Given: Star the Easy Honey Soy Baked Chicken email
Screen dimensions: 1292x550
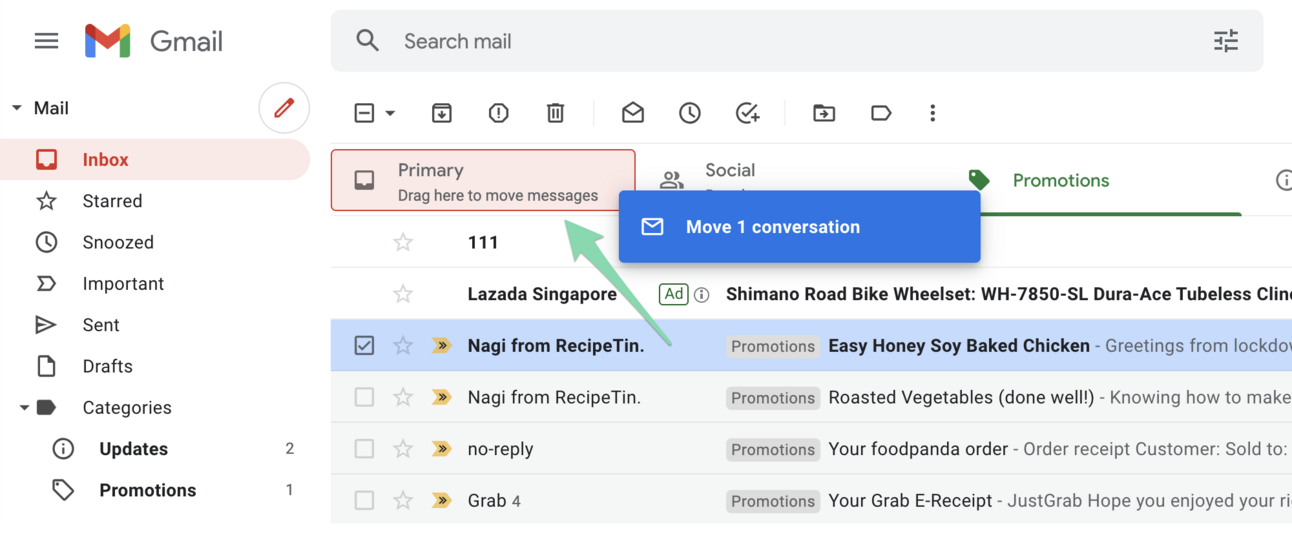Looking at the screenshot, I should click(x=403, y=346).
